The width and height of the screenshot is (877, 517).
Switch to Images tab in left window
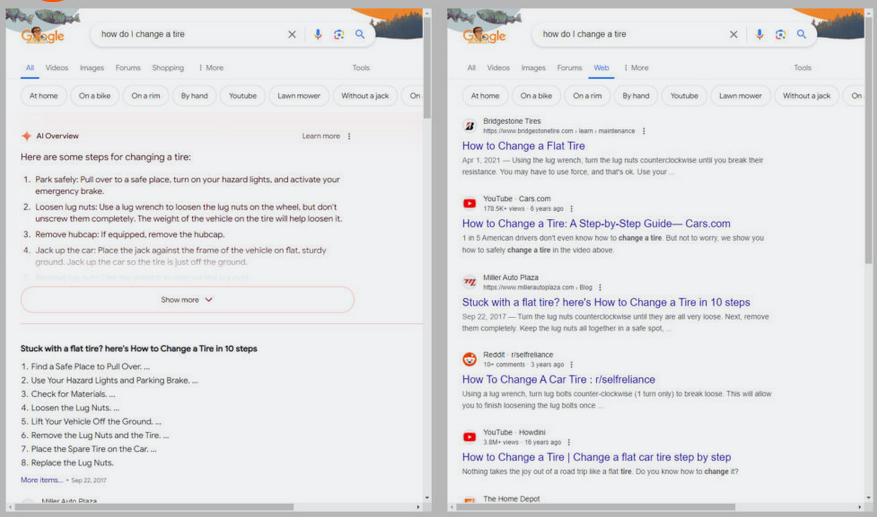92,68
